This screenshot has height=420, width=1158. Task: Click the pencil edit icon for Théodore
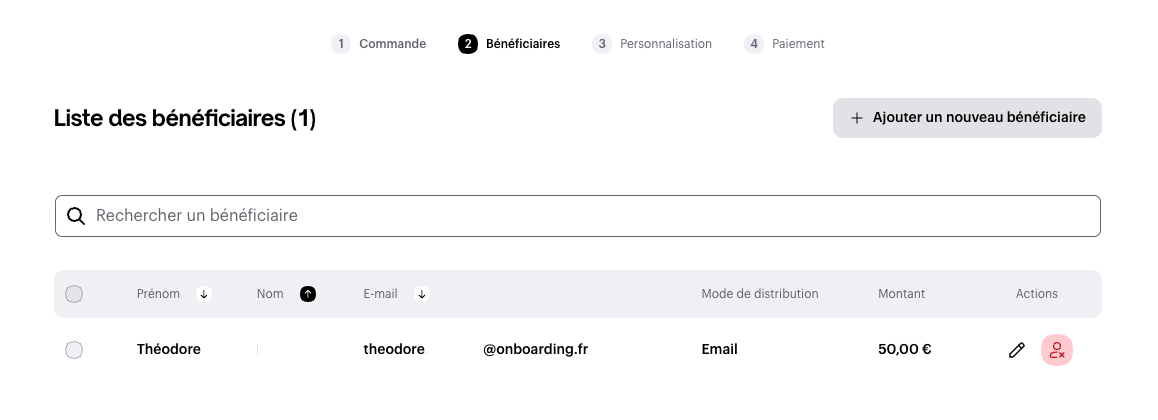pyautogui.click(x=1016, y=350)
